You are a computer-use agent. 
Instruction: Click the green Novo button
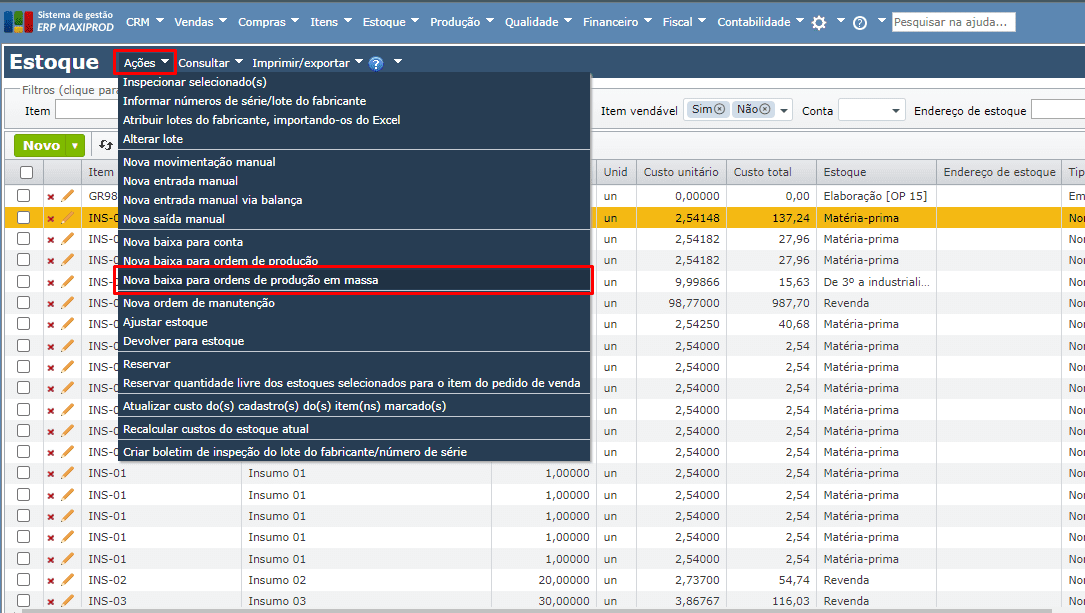[x=41, y=146]
